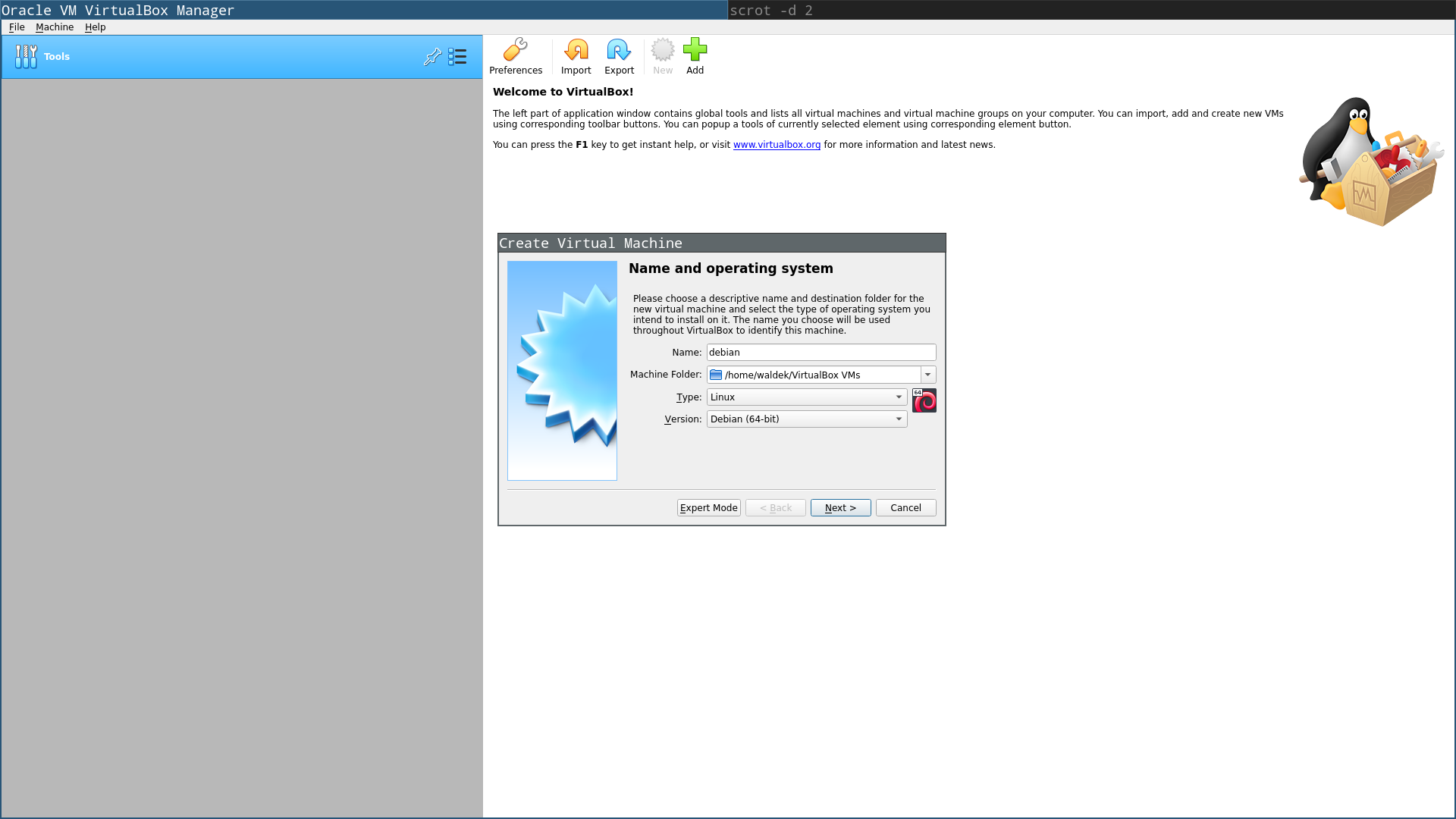The width and height of the screenshot is (1456, 819).
Task: Click the VirtualBox Tools sidebar icon
Action: pos(25,56)
